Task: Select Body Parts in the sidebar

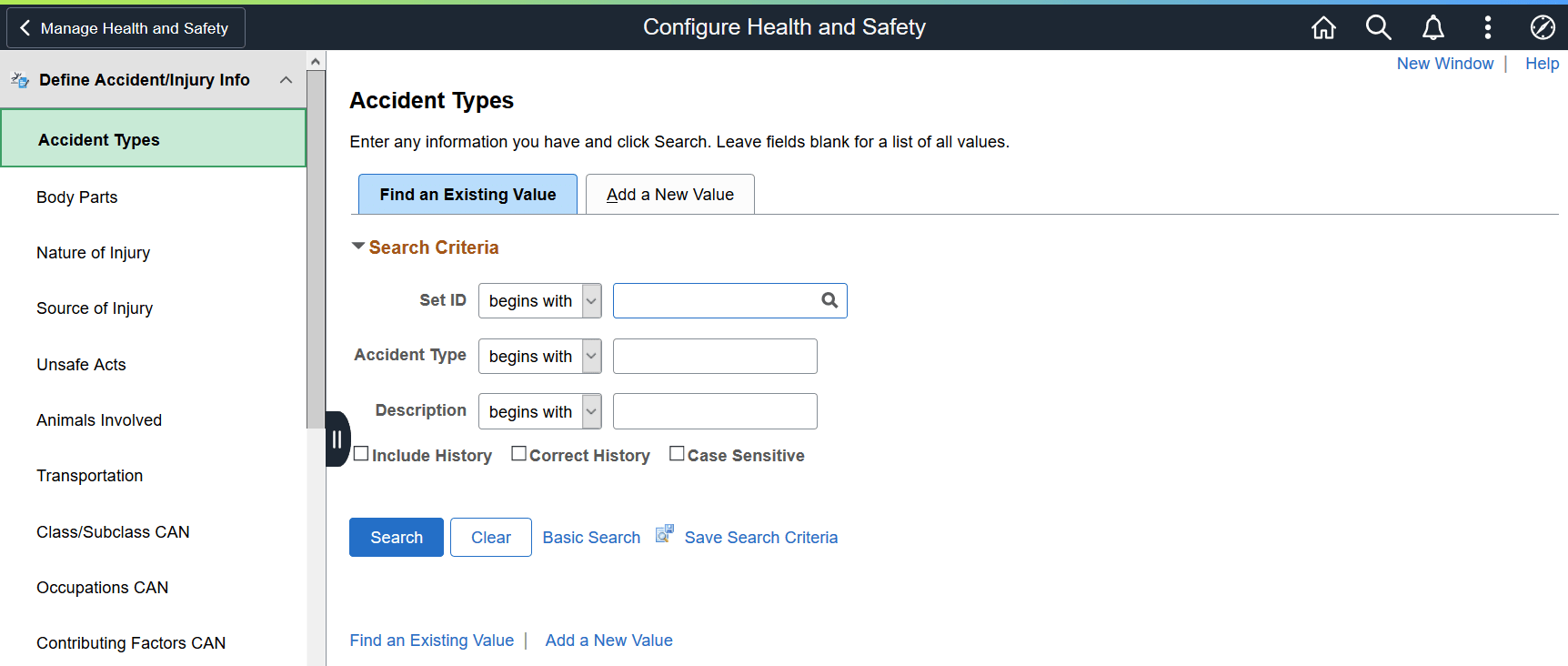Action: (x=77, y=197)
